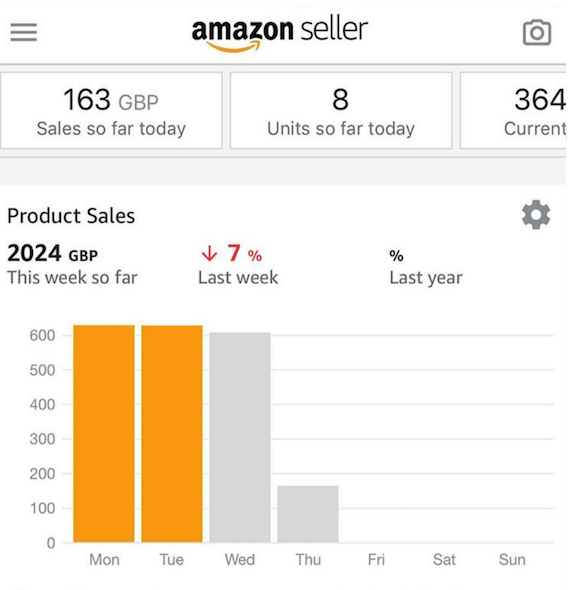Tap the Sun label on chart axis
The height and width of the screenshot is (590, 568).
click(512, 560)
